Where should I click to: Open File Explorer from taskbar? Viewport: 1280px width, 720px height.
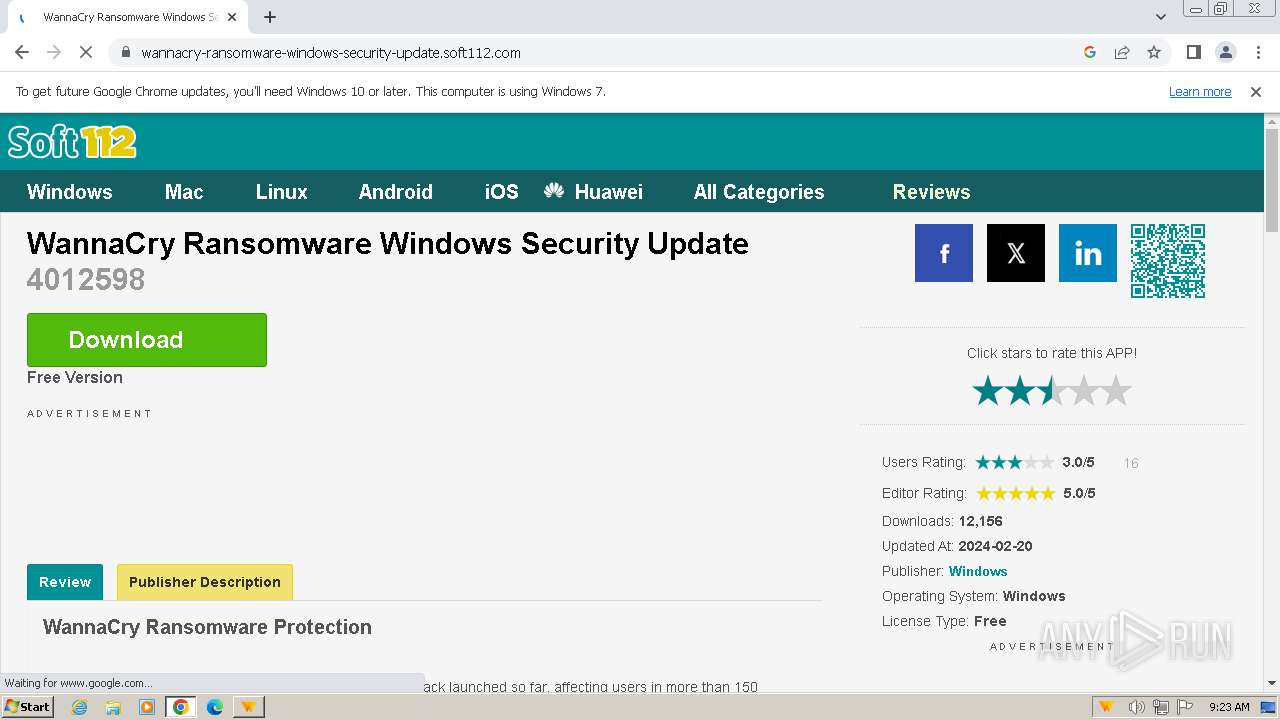(113, 707)
